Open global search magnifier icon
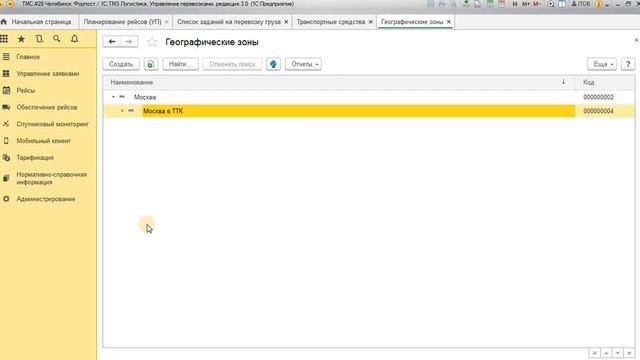 pyautogui.click(x=57, y=39)
